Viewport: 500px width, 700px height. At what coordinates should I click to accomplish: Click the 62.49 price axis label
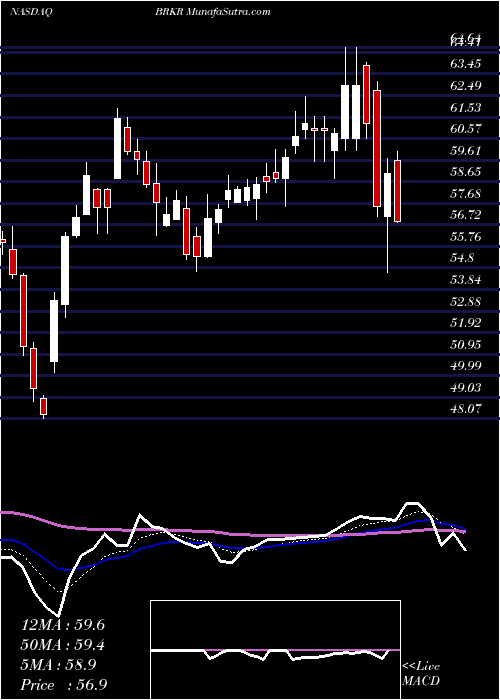(x=466, y=86)
